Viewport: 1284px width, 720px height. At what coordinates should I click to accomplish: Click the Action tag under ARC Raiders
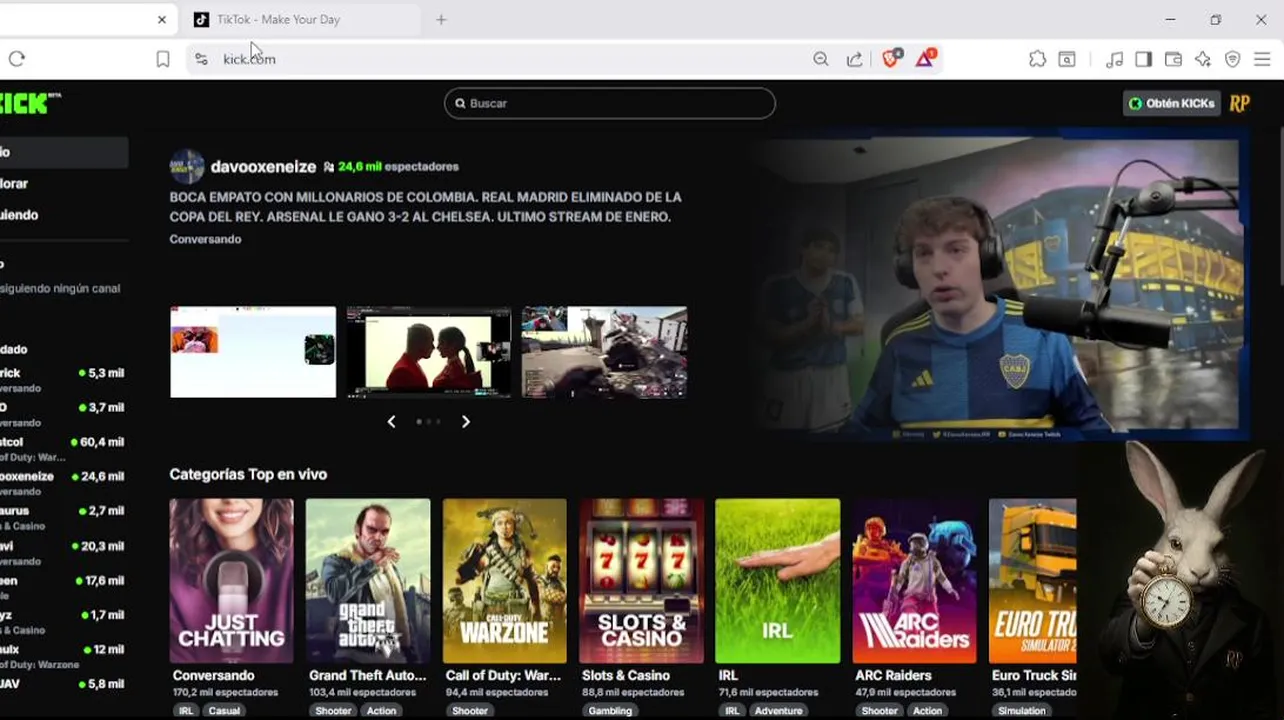click(x=927, y=711)
